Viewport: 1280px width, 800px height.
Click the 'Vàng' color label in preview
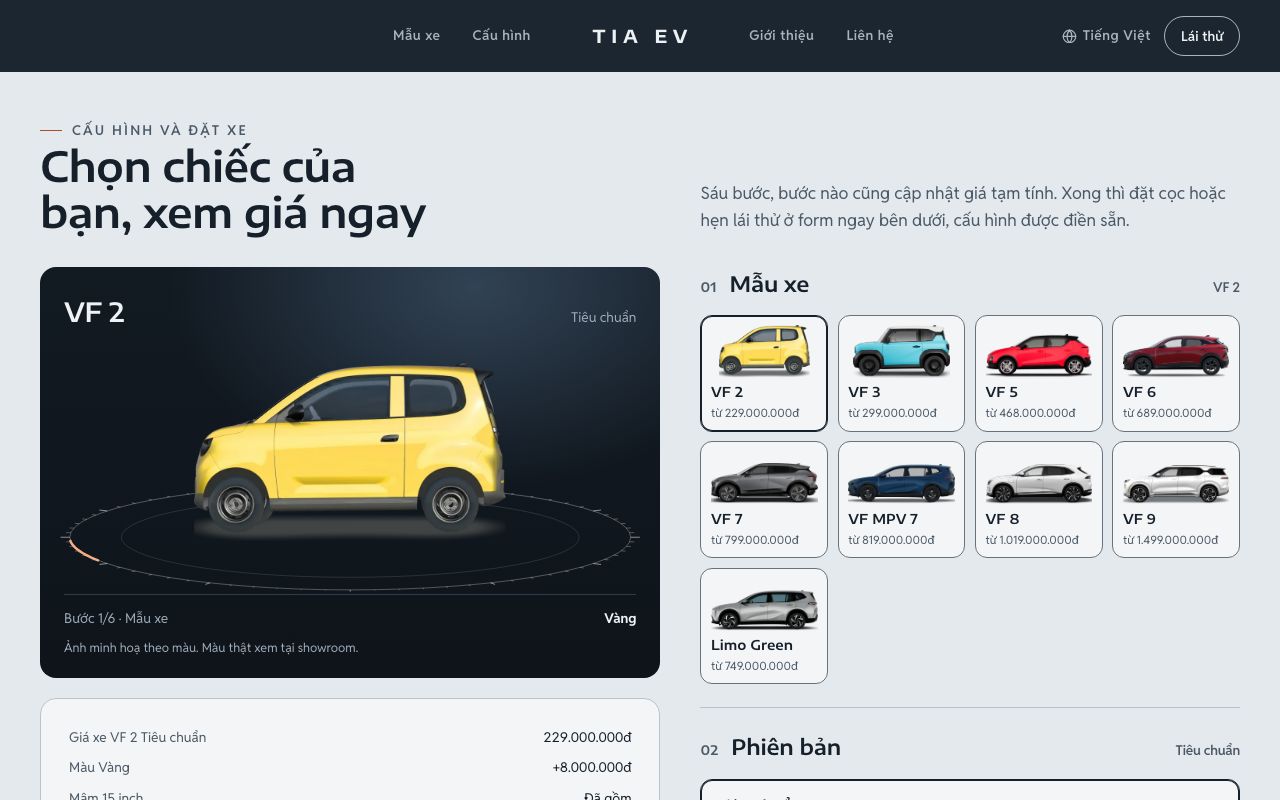[x=620, y=618]
